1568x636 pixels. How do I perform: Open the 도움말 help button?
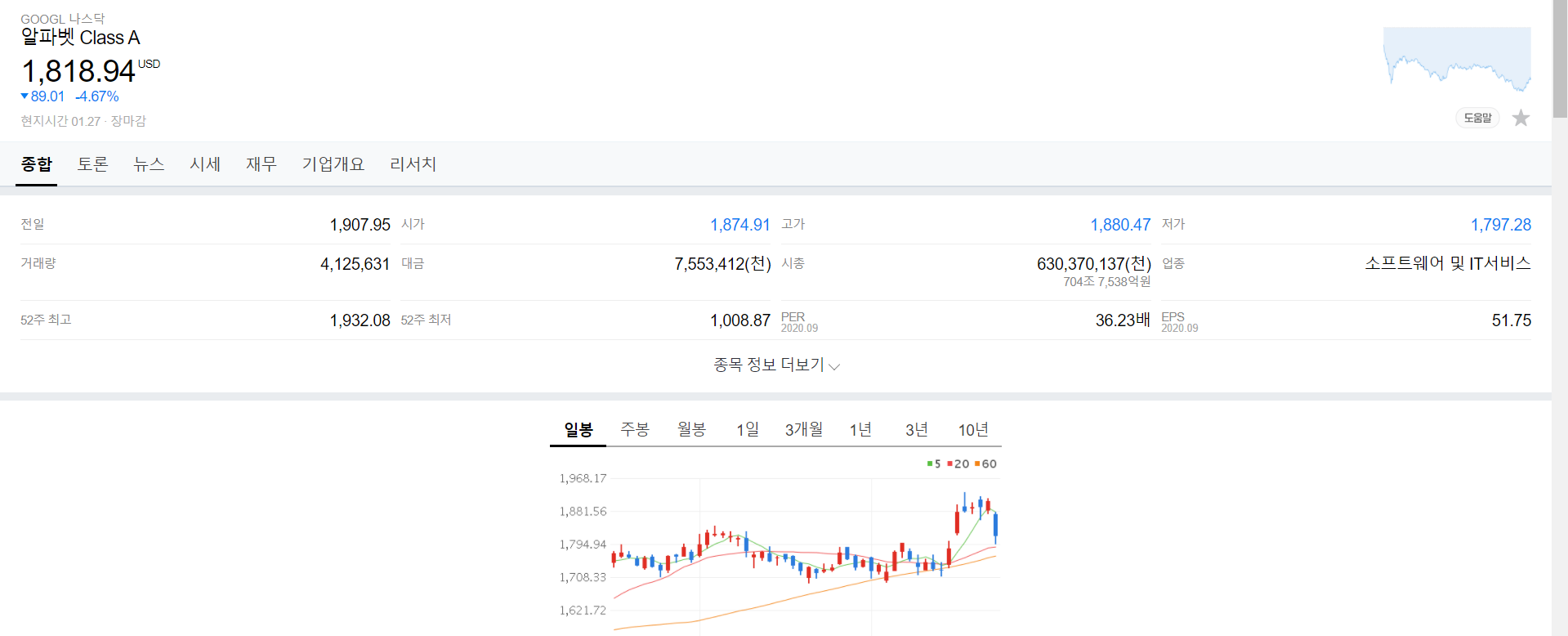pos(1477,118)
